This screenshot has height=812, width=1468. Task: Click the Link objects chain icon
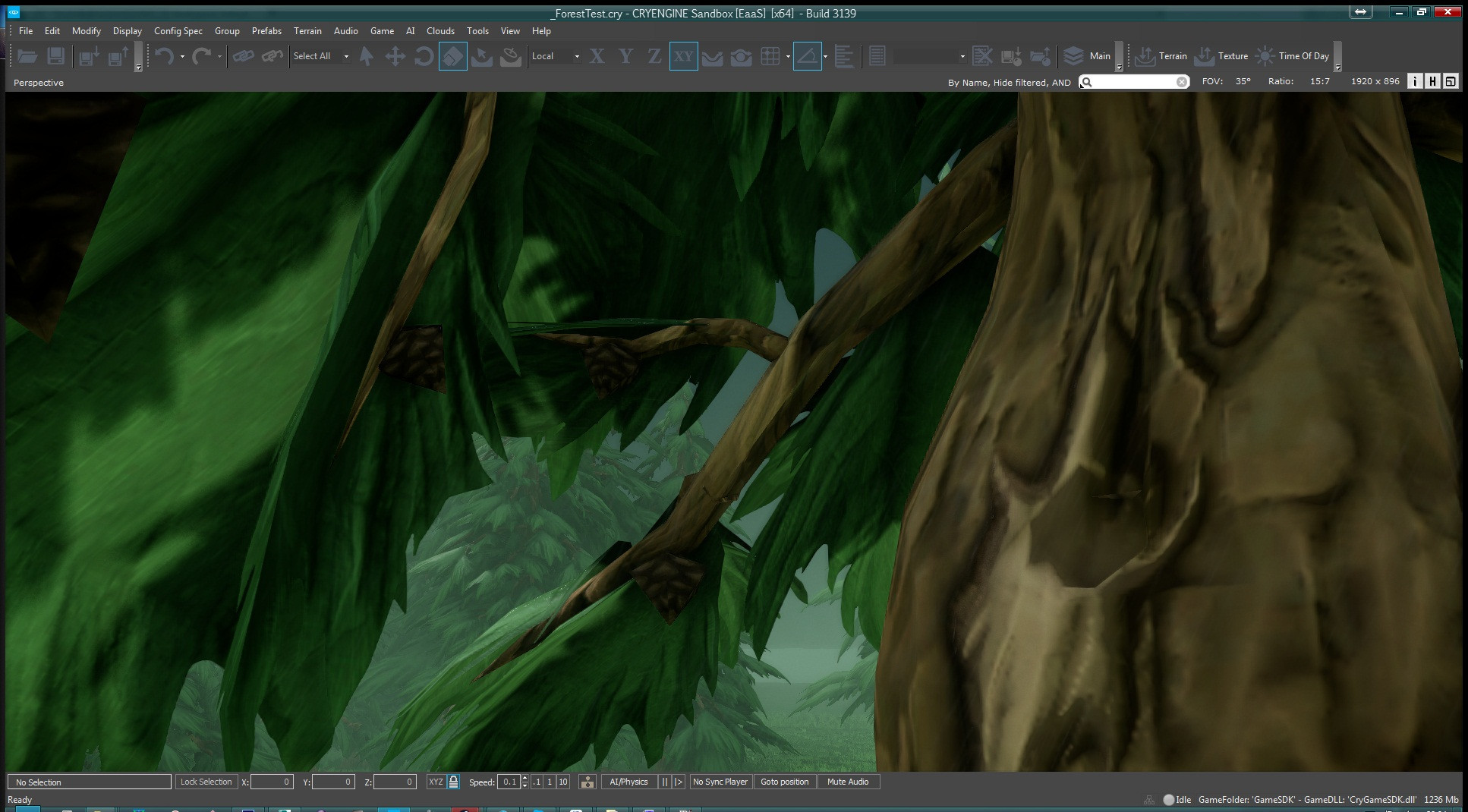pyautogui.click(x=243, y=56)
